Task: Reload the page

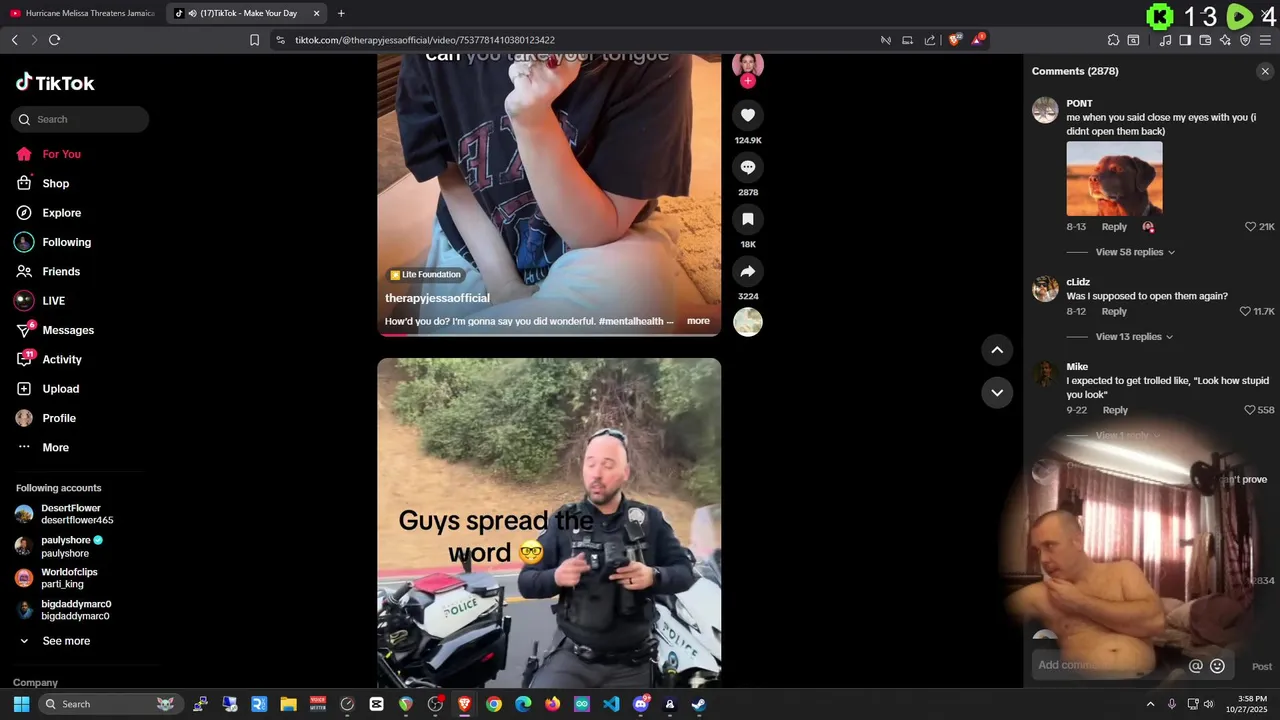Action: (55, 40)
